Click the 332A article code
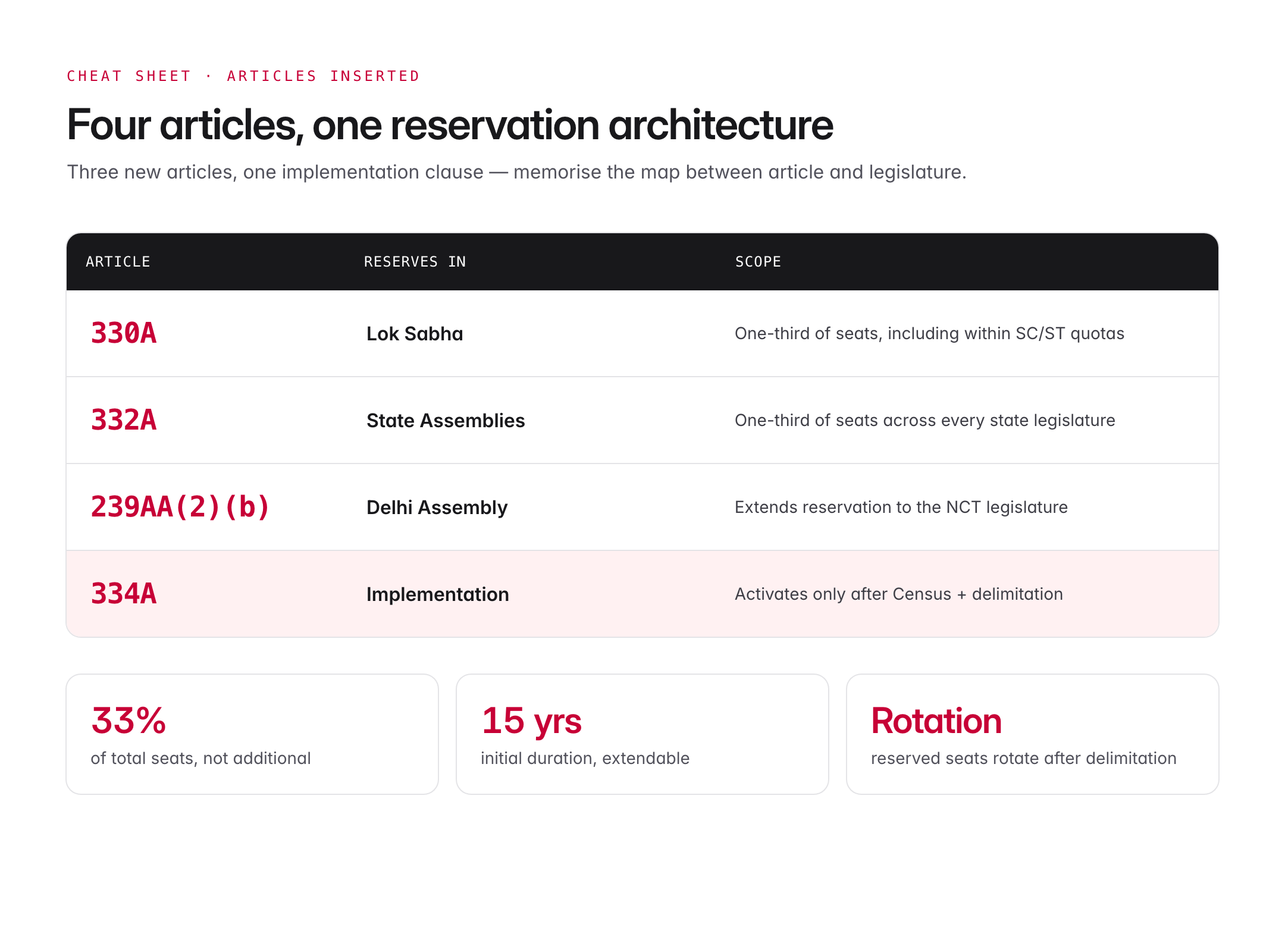 coord(124,420)
